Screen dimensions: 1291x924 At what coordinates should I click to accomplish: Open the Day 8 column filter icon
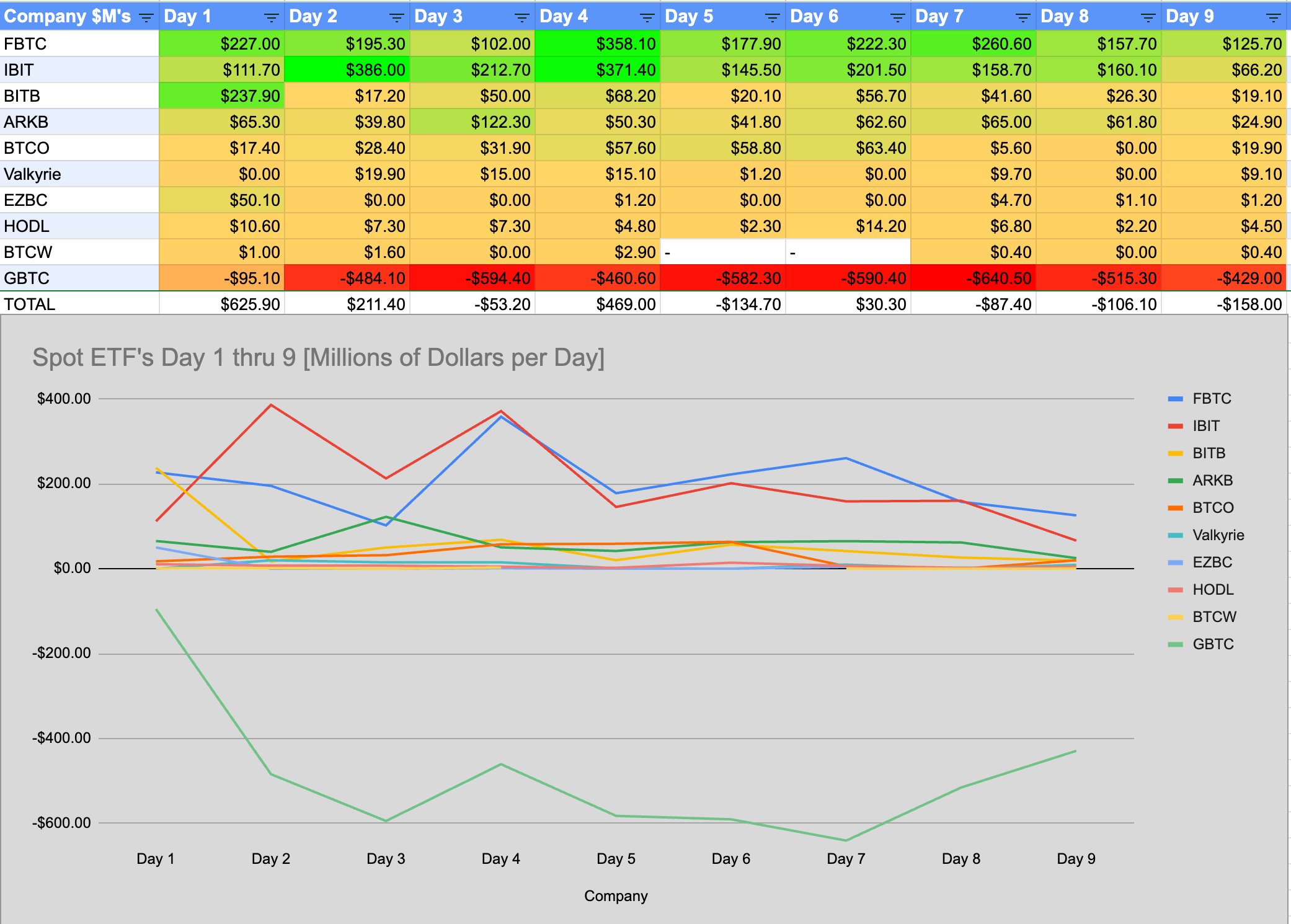(x=1148, y=18)
